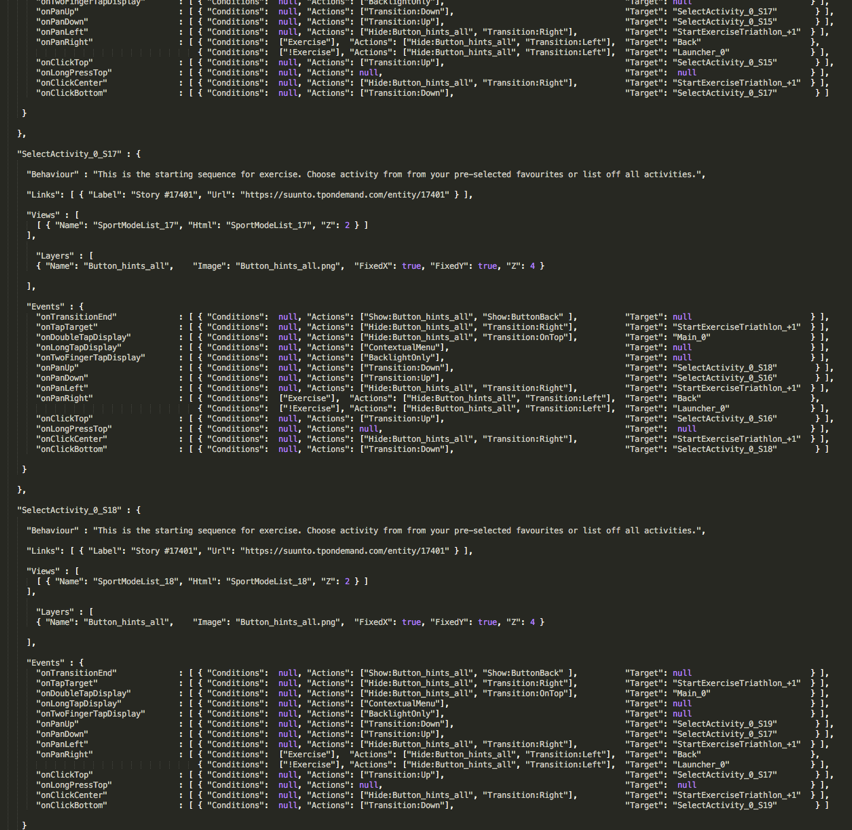Click the "SelectActivity_0_S18" block key name

click(69, 510)
